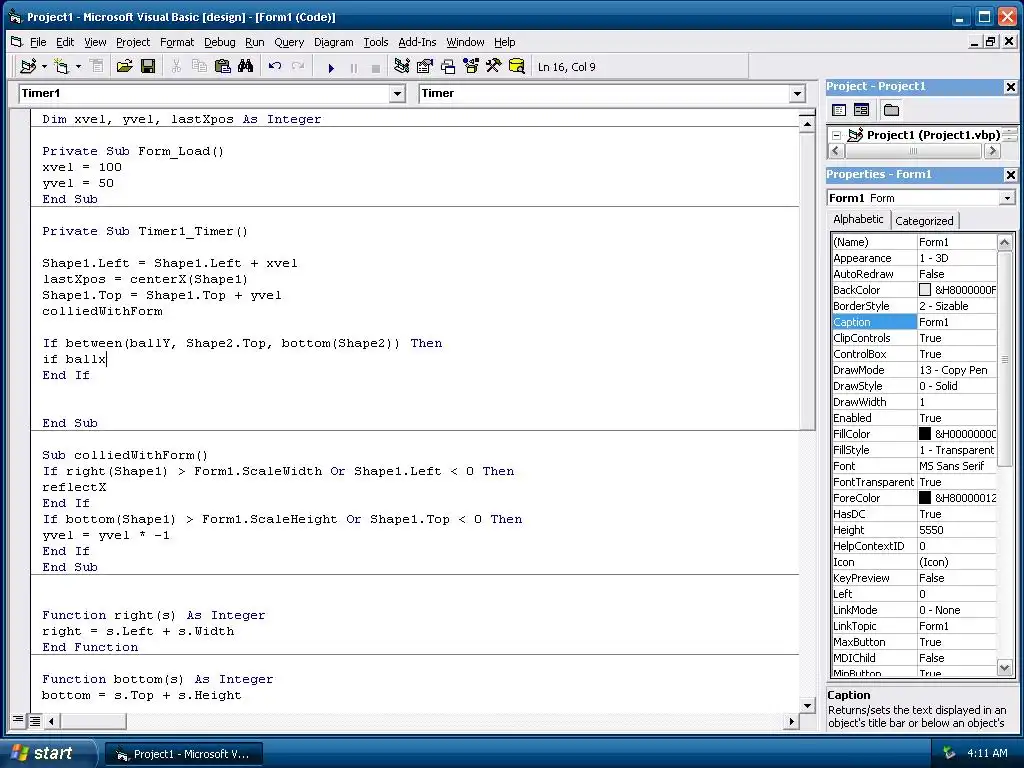Click the Font property row
Image resolution: width=1024 pixels, height=768 pixels.
pyautogui.click(x=914, y=466)
